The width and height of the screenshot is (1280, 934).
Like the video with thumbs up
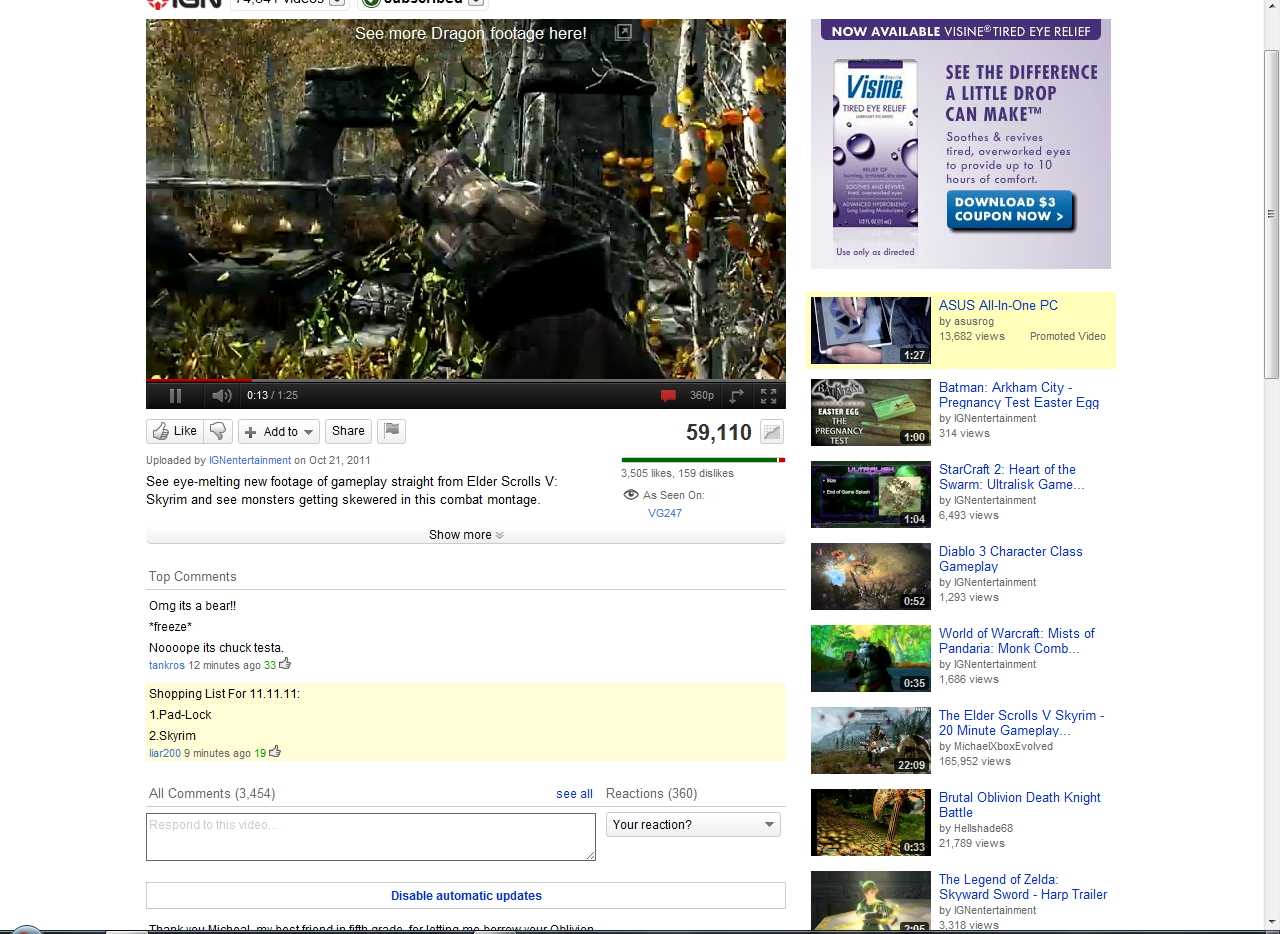click(175, 431)
